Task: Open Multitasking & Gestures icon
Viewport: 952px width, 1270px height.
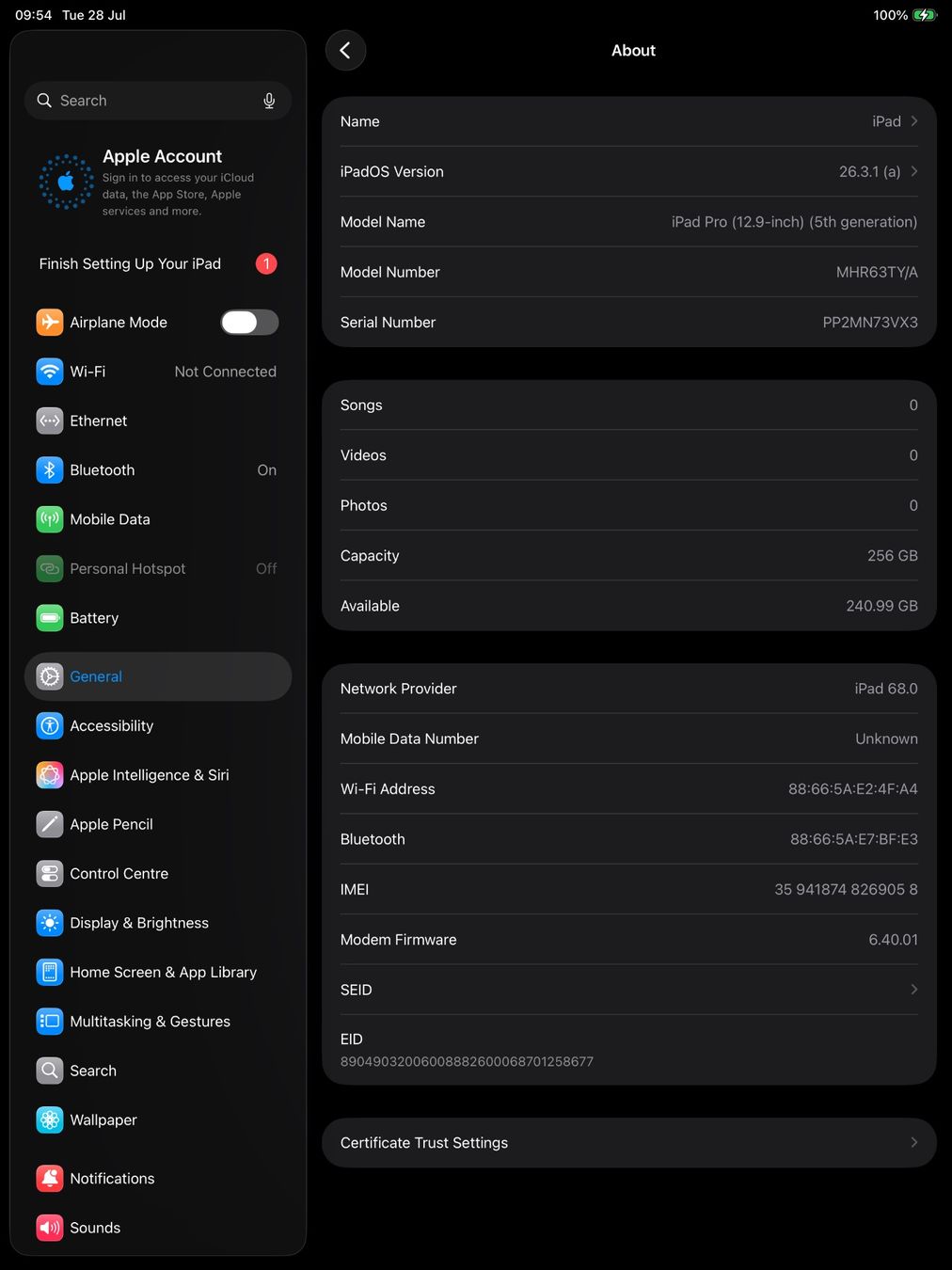Action: 50,1022
